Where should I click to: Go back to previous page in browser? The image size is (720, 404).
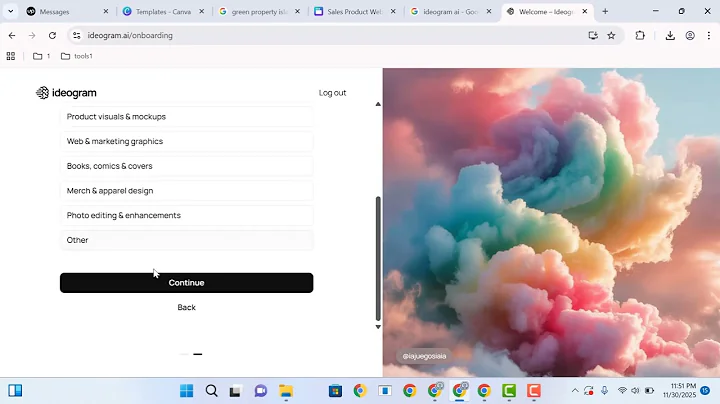point(12,35)
